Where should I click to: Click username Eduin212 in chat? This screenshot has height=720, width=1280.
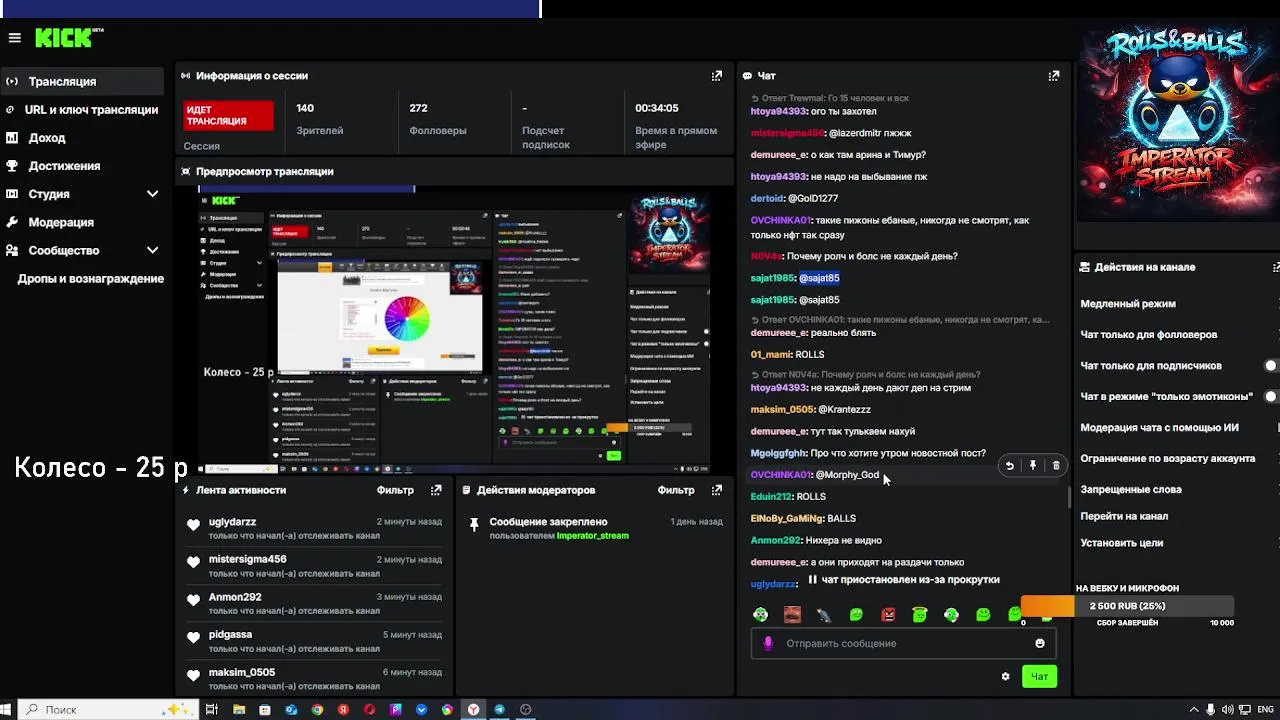[771, 496]
